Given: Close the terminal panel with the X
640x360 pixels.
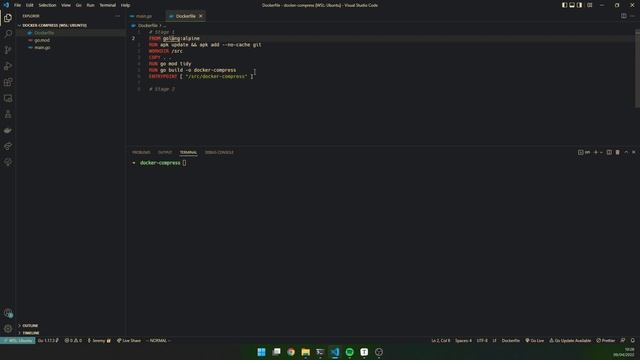Looking at the screenshot, I should click(x=634, y=152).
